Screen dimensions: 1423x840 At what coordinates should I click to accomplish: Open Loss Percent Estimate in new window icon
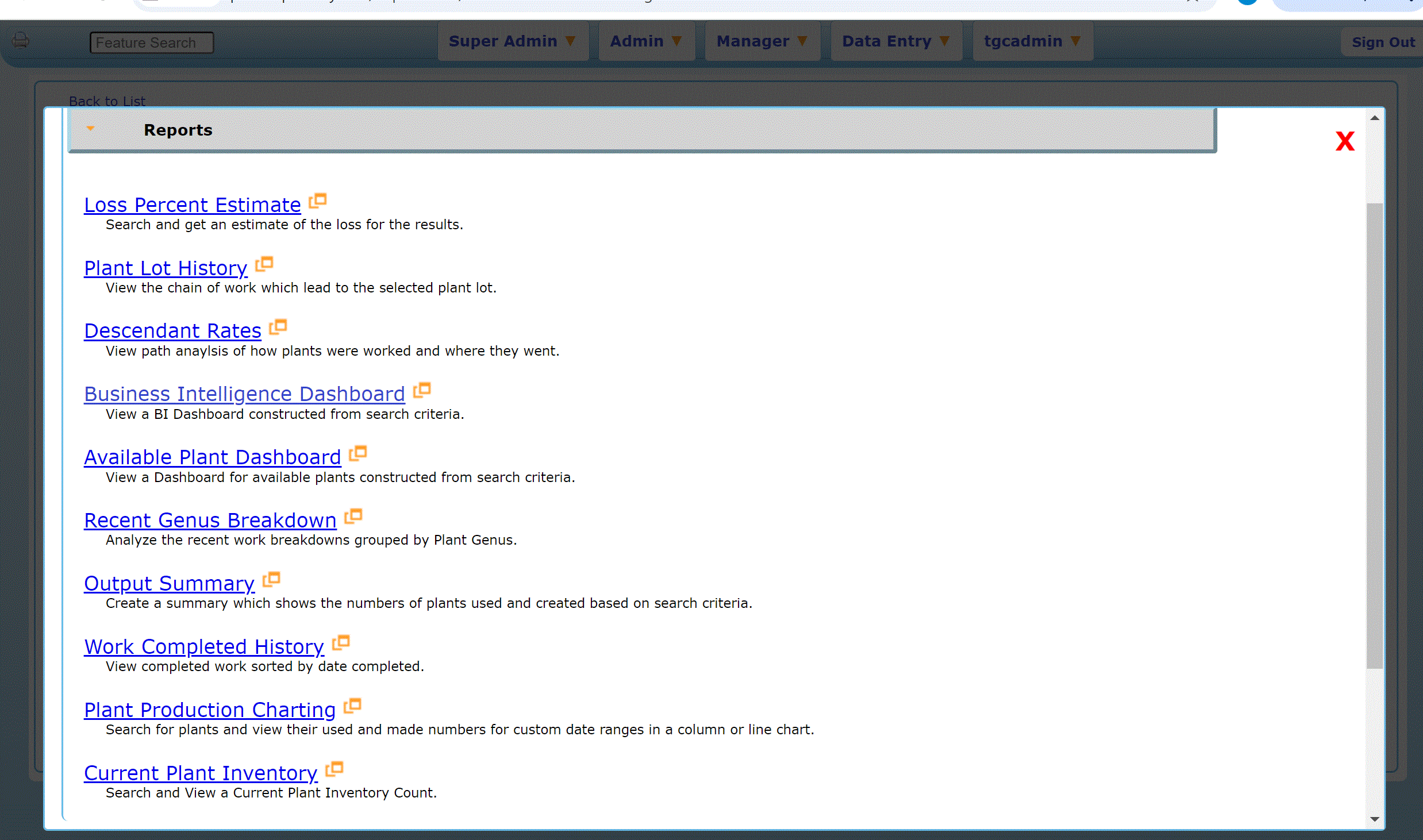[318, 201]
